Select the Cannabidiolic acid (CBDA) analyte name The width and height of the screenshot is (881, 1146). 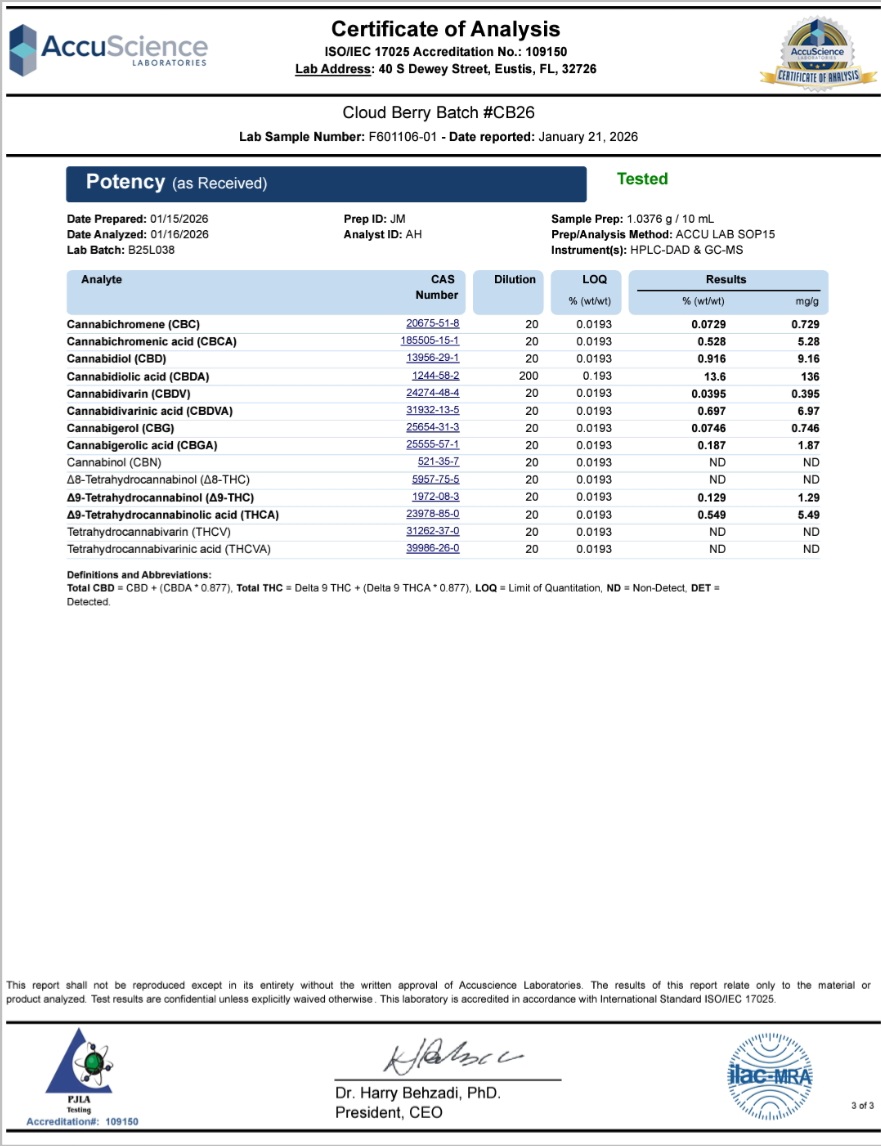[x=138, y=377]
